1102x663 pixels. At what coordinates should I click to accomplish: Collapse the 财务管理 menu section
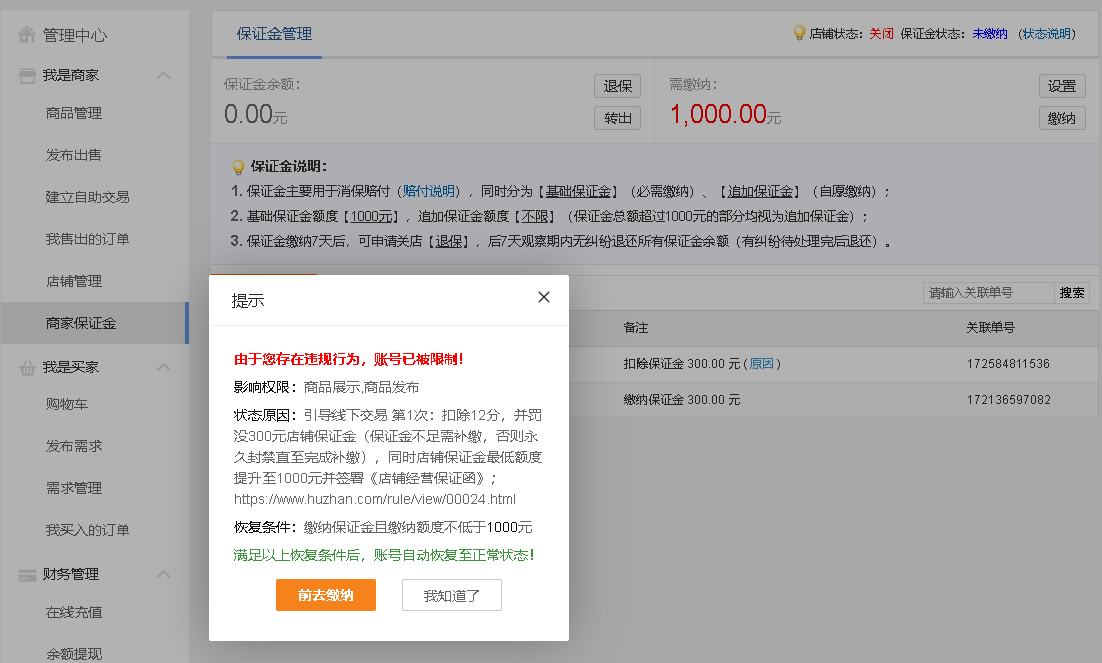click(x=164, y=575)
